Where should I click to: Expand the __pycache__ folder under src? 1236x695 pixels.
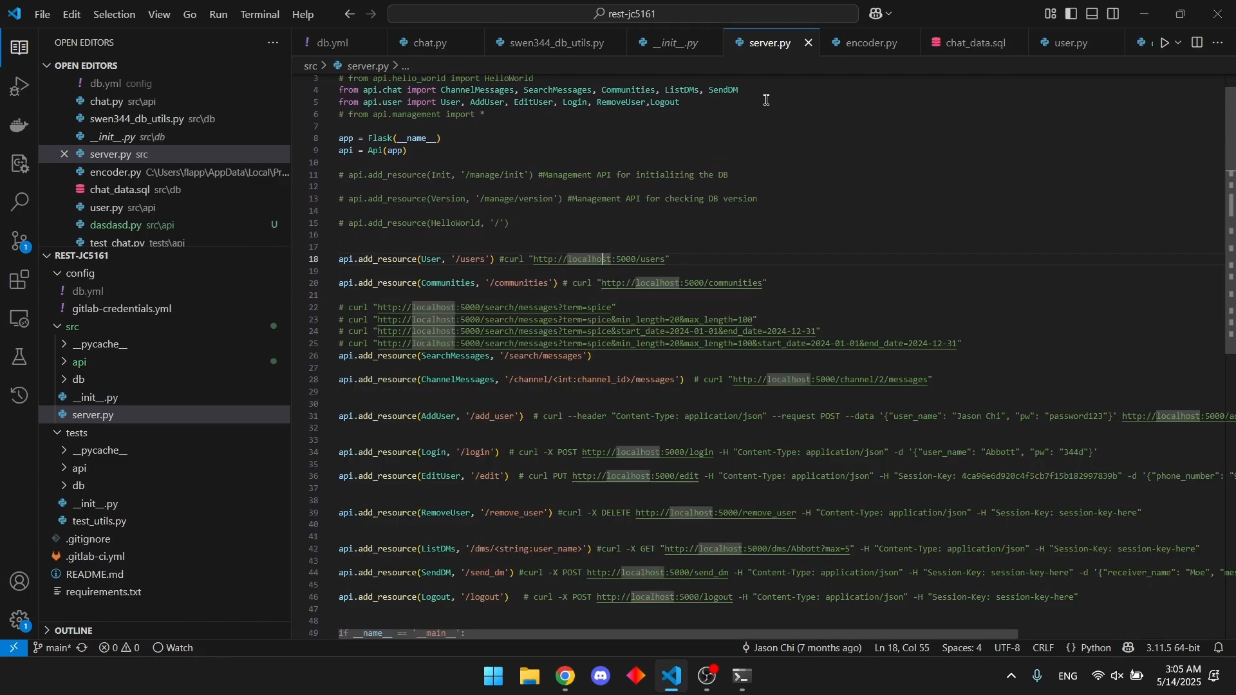pos(165,344)
